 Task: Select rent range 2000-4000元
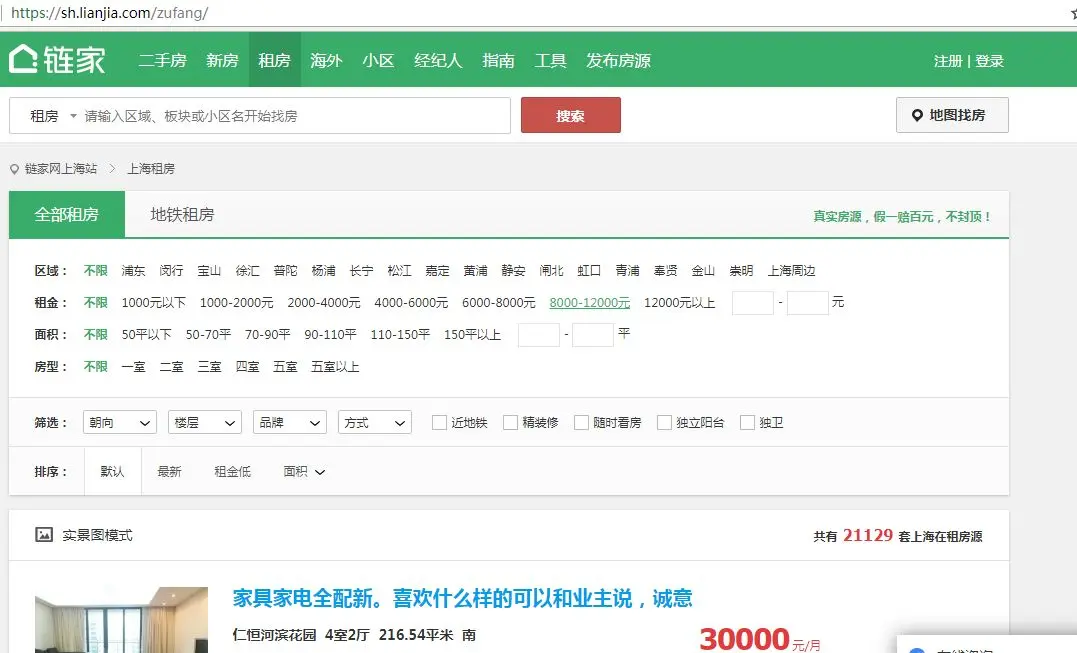[x=324, y=303]
